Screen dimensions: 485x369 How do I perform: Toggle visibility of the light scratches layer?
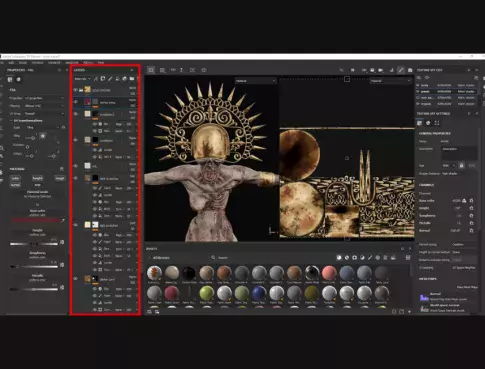(x=76, y=225)
